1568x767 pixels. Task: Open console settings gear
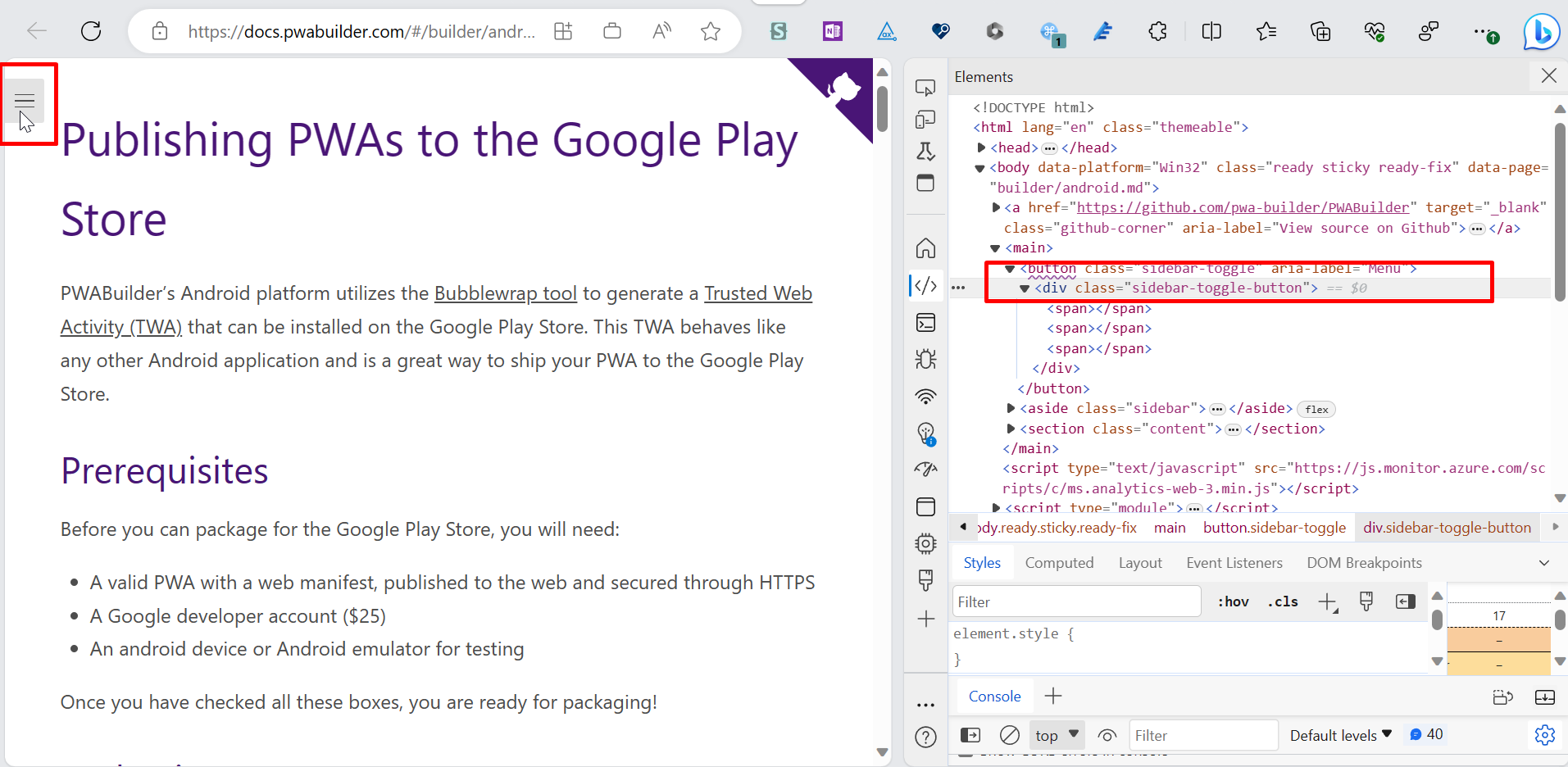tap(1545, 735)
